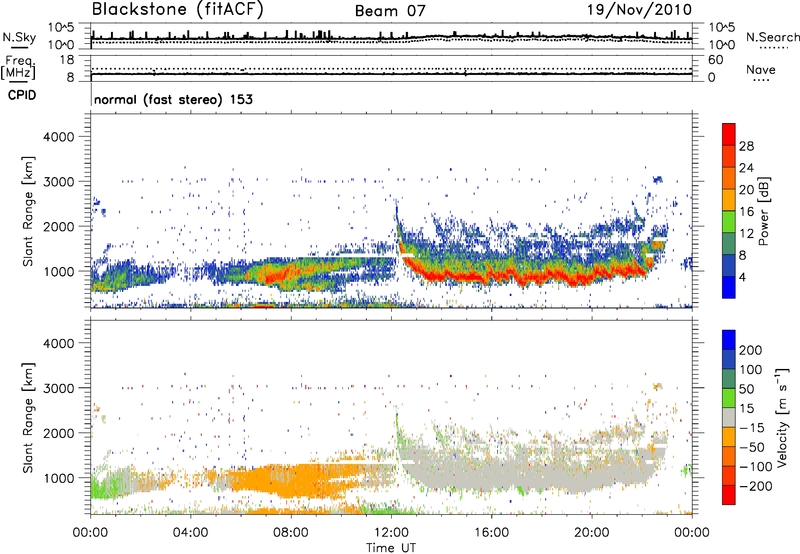The width and height of the screenshot is (800, 554).
Task: Click the "200" label on the Velocity color bar
Action: click(751, 350)
